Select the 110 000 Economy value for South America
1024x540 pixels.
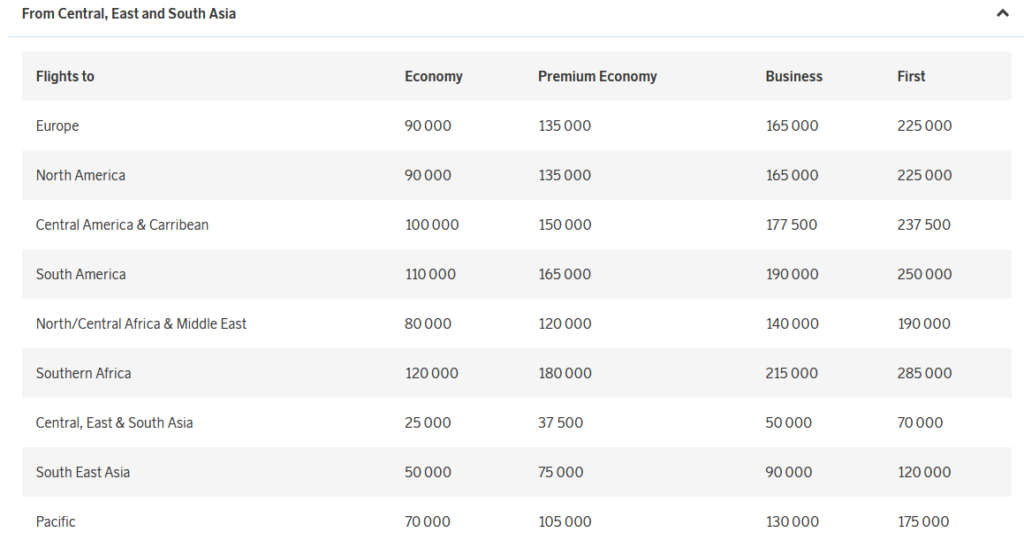pyautogui.click(x=430, y=274)
